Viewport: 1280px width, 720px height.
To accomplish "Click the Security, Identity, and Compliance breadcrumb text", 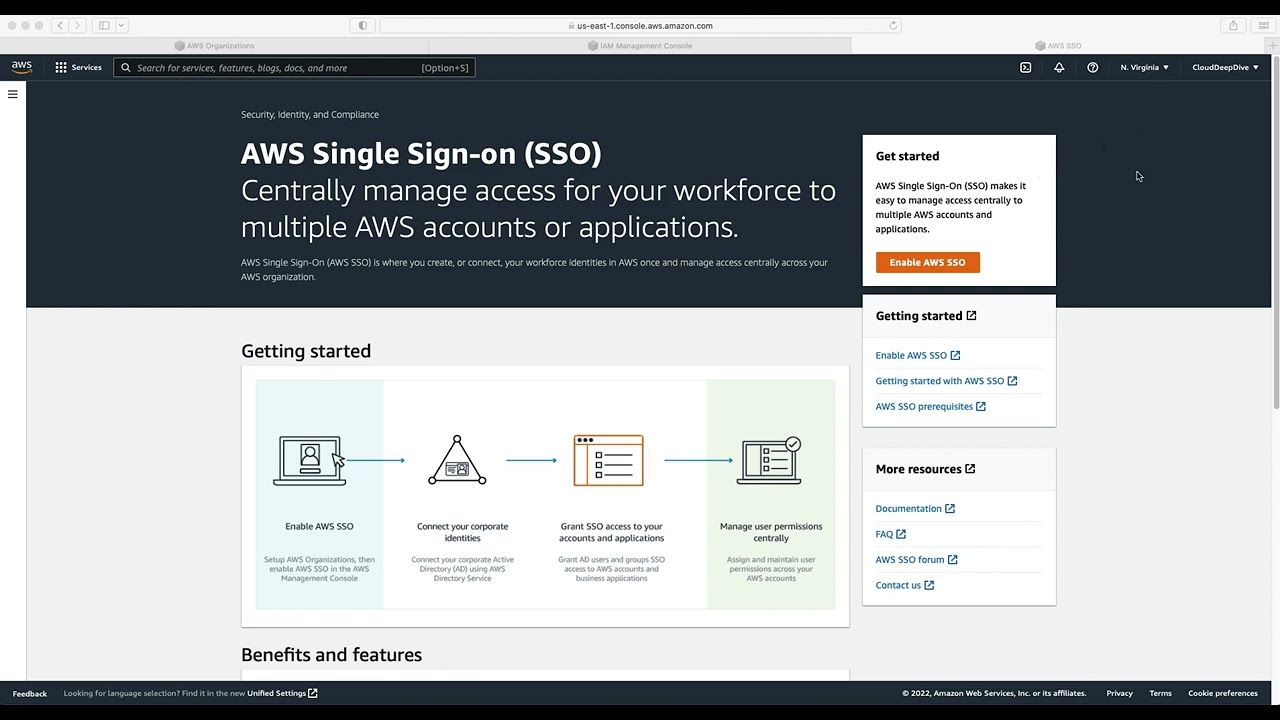I will point(310,114).
